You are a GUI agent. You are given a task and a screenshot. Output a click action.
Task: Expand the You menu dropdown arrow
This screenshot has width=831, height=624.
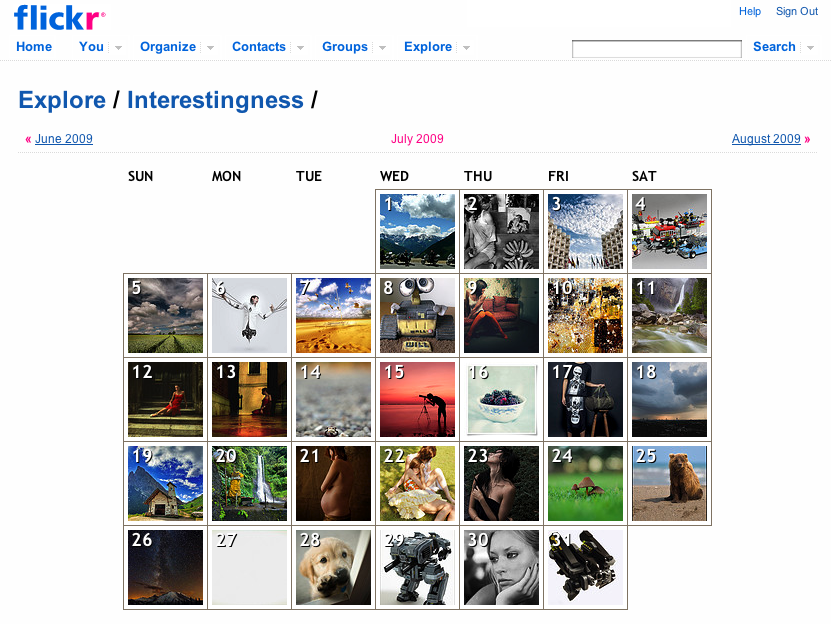tap(118, 48)
